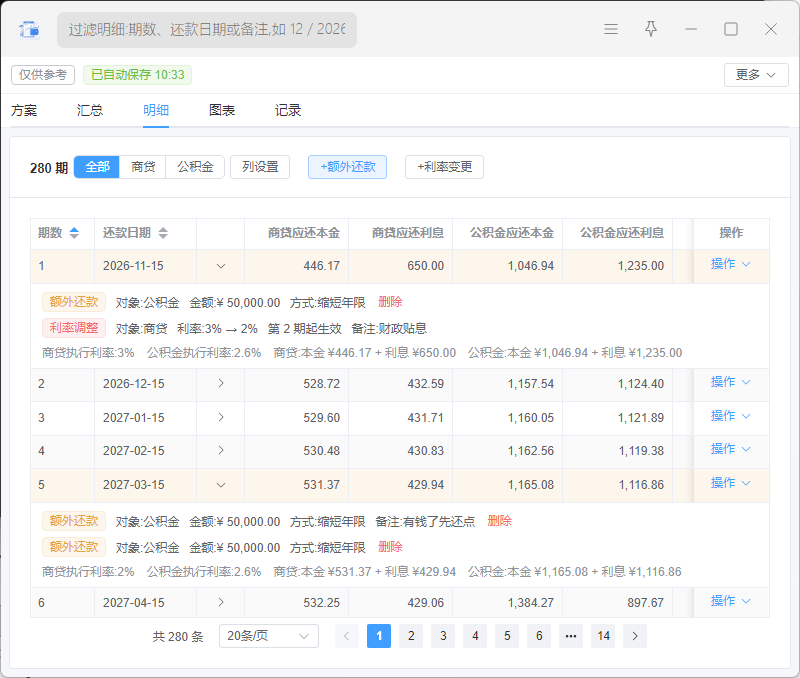Open 操作 menu for row 3

(x=731, y=416)
